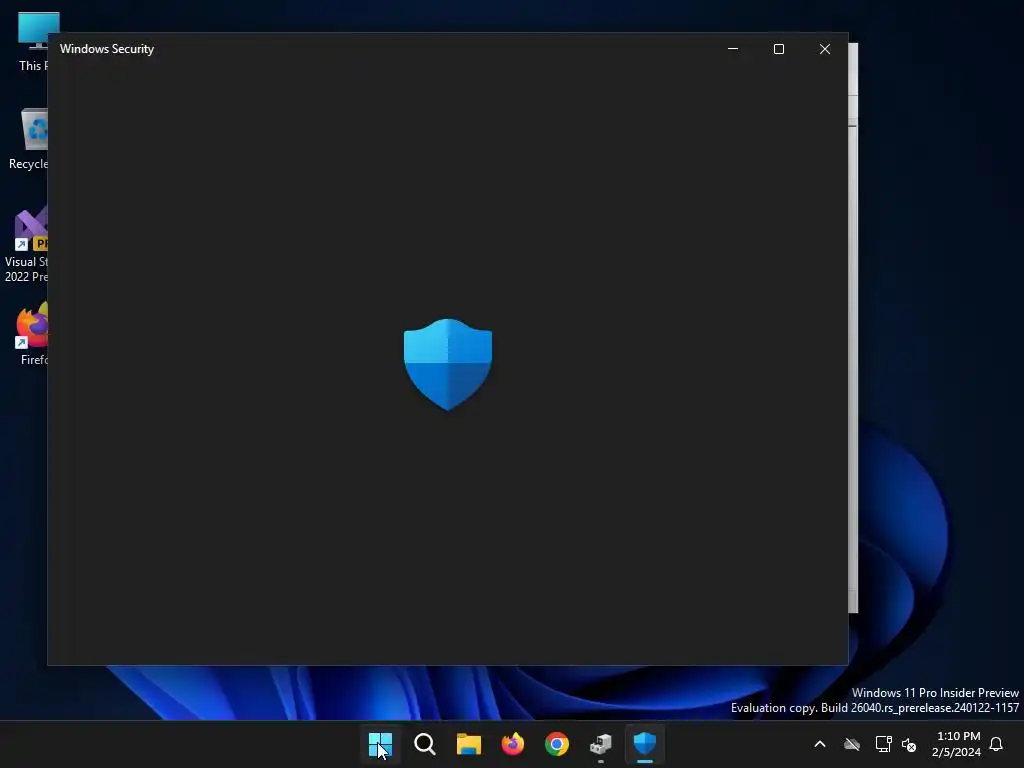The image size is (1024, 768).
Task: Minimize the Windows Security window
Action: click(x=733, y=49)
